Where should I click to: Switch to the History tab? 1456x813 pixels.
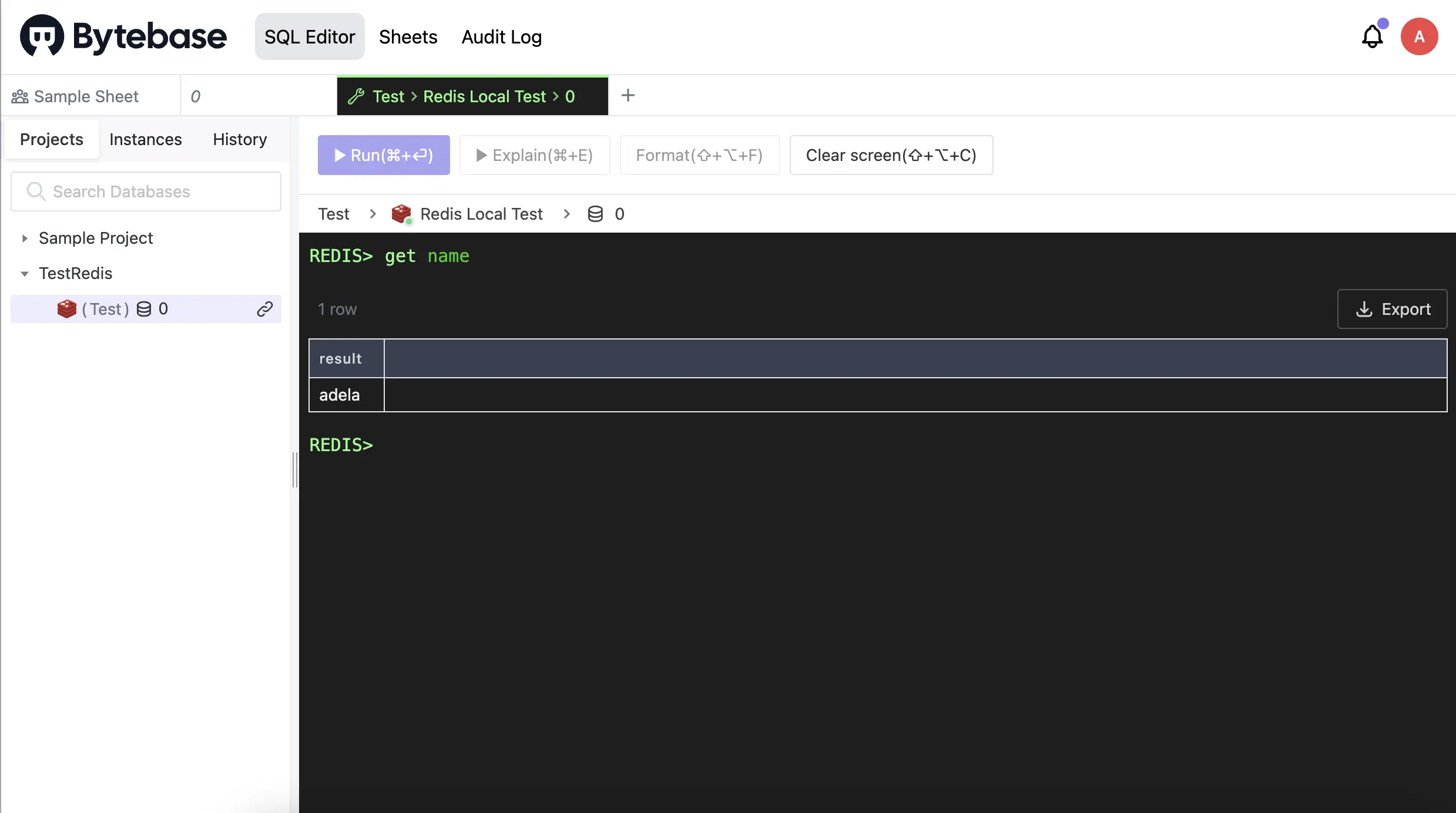(240, 139)
